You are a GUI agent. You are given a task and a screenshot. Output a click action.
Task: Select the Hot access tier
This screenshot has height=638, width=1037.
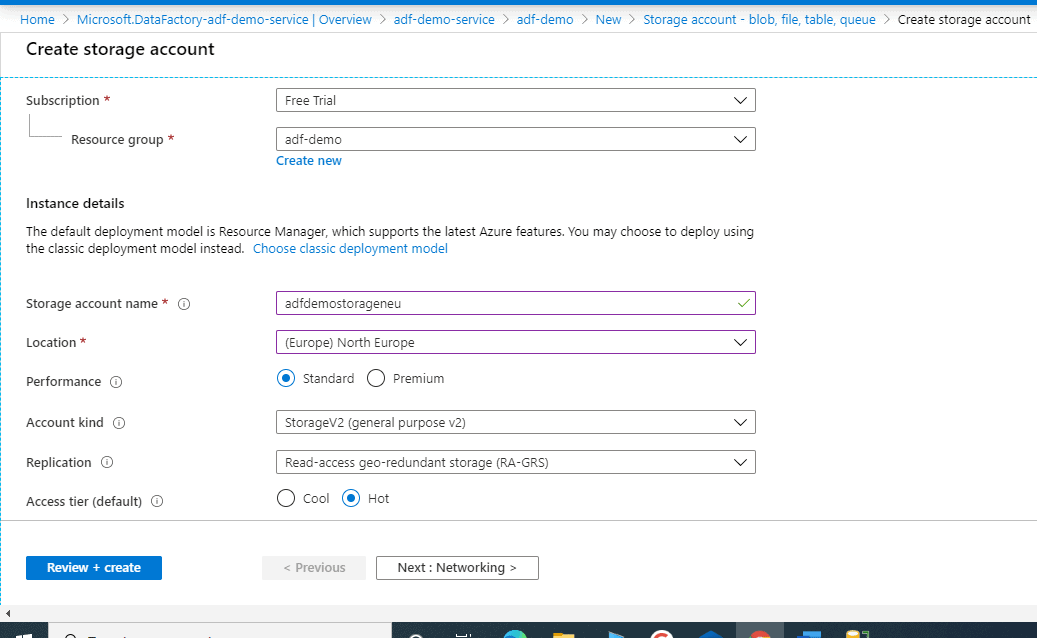coord(351,498)
